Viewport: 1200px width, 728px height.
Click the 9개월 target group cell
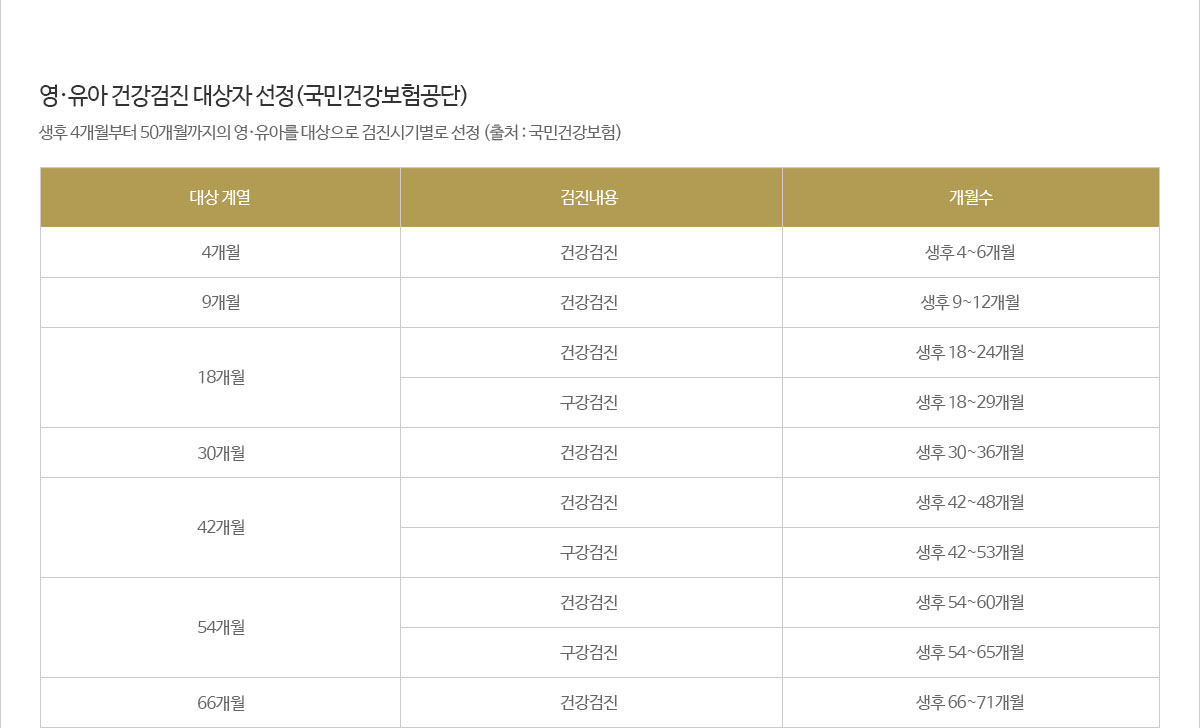tap(220, 302)
